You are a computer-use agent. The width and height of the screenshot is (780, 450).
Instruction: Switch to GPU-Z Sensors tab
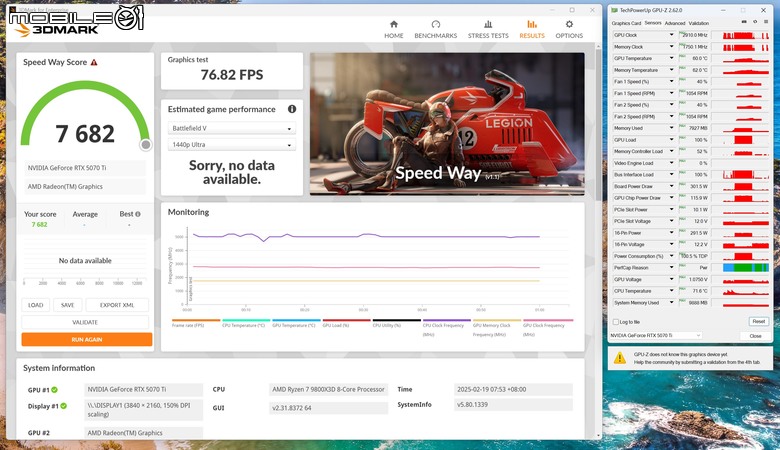coord(653,23)
